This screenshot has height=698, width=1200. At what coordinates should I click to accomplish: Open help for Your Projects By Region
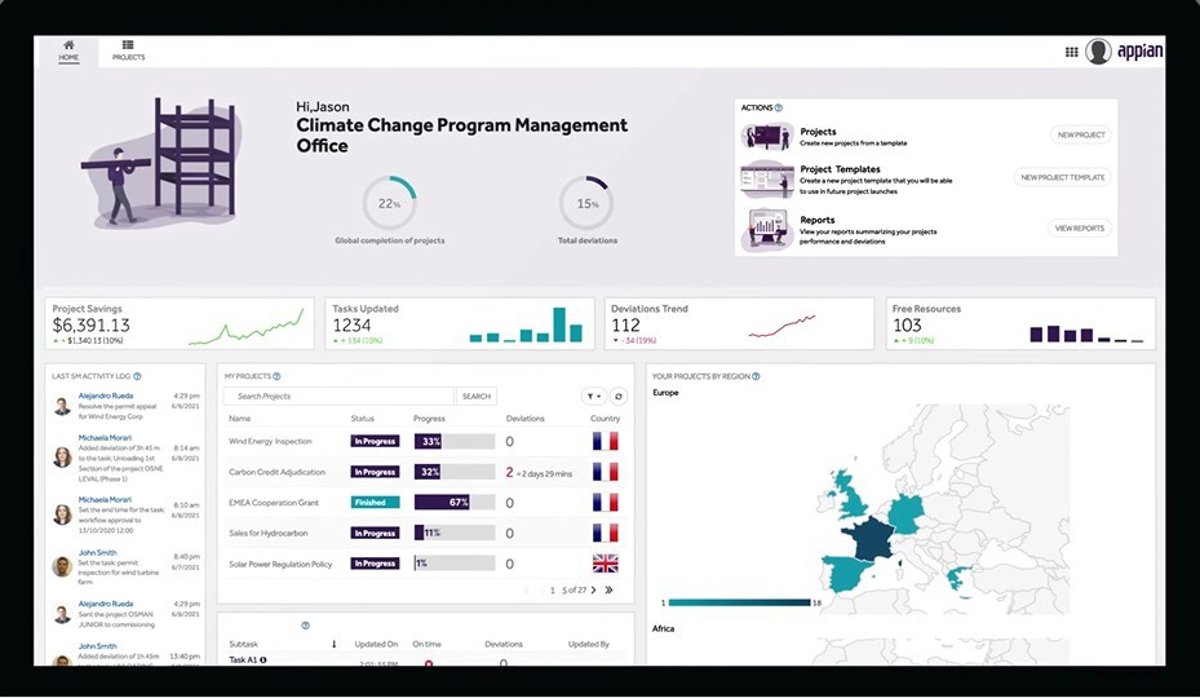pyautogui.click(x=756, y=377)
